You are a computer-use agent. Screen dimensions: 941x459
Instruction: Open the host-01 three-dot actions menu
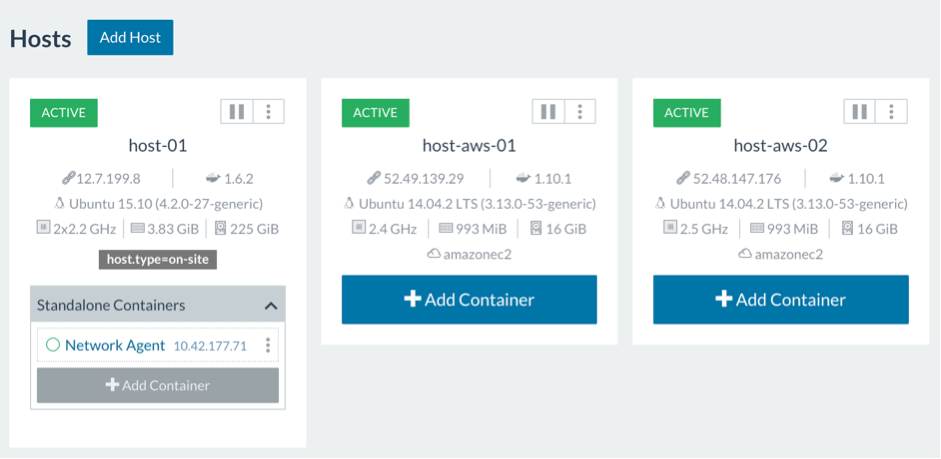[x=268, y=112]
